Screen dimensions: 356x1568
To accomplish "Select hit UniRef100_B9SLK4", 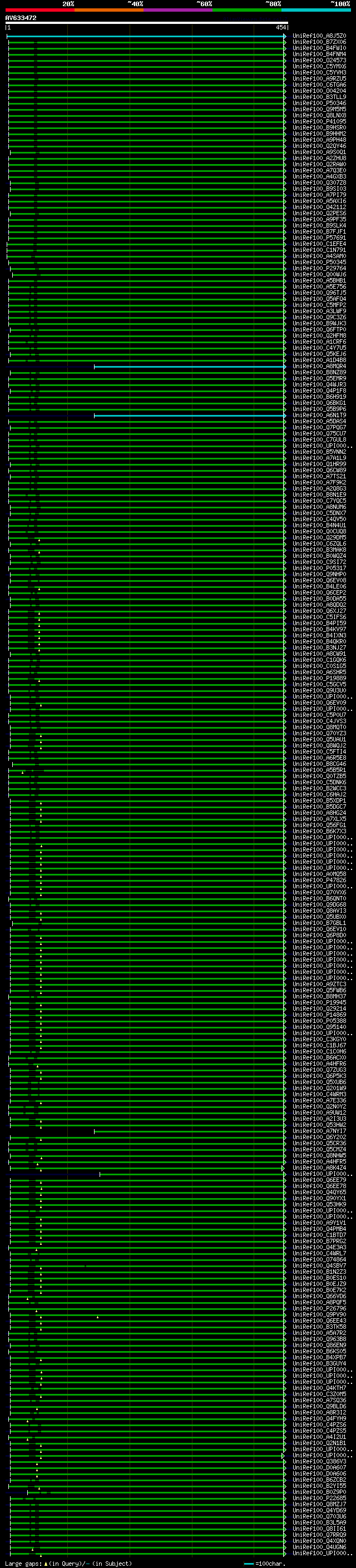I will (x=319, y=226).
